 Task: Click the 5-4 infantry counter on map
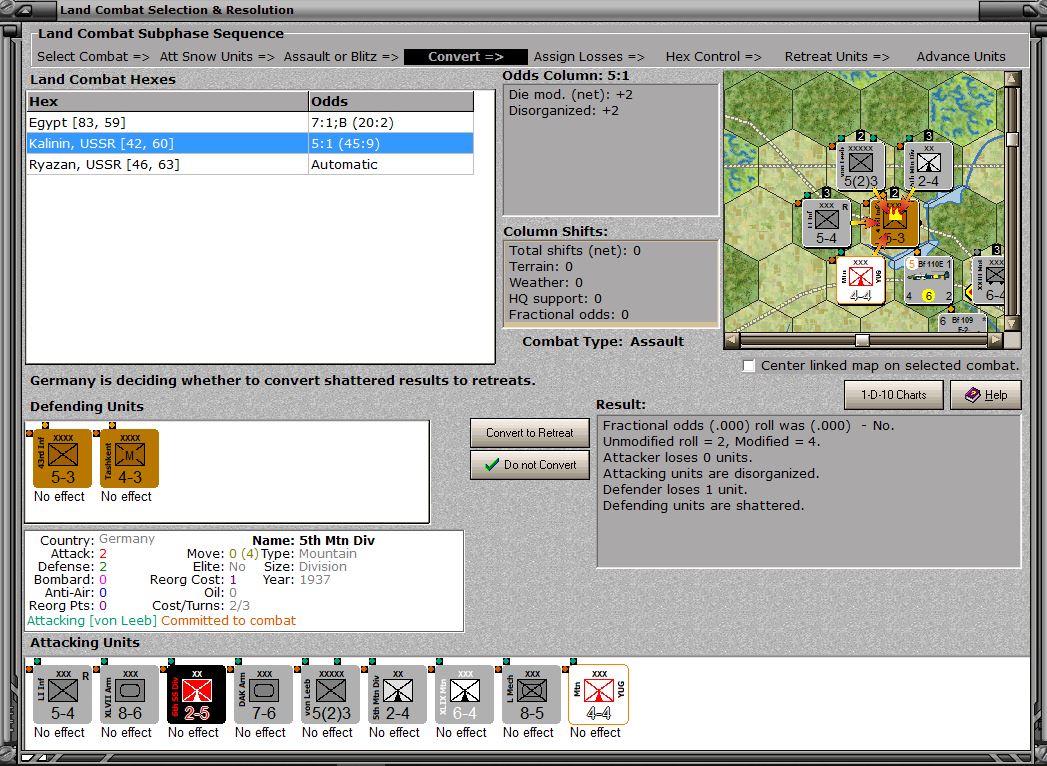click(x=826, y=223)
